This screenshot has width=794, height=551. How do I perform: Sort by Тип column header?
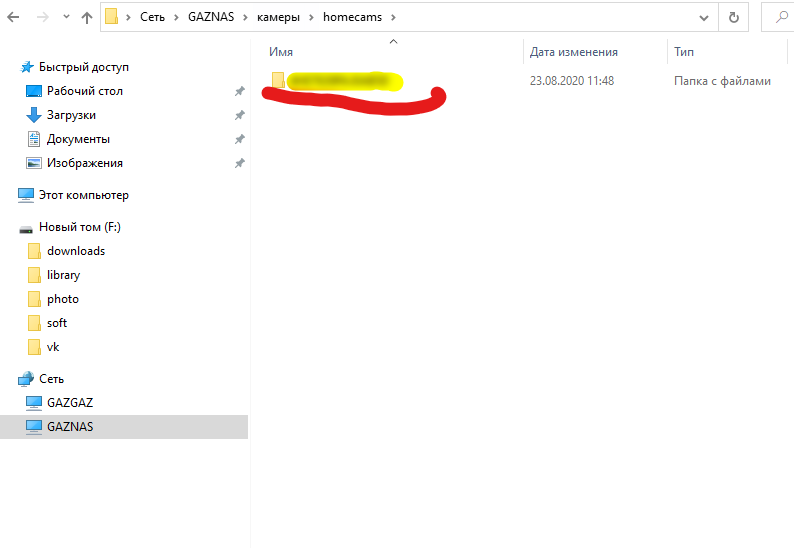(x=684, y=52)
